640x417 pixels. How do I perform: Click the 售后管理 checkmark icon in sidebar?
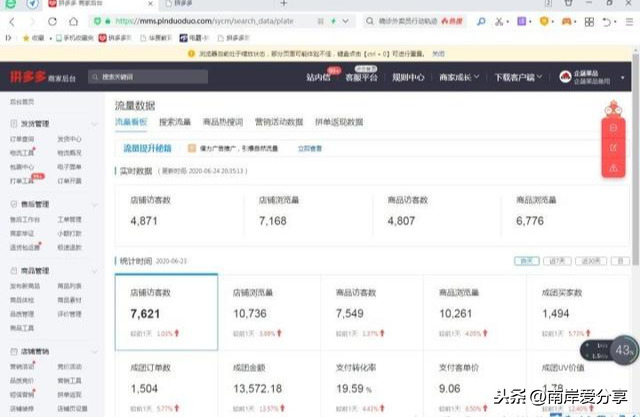point(13,204)
